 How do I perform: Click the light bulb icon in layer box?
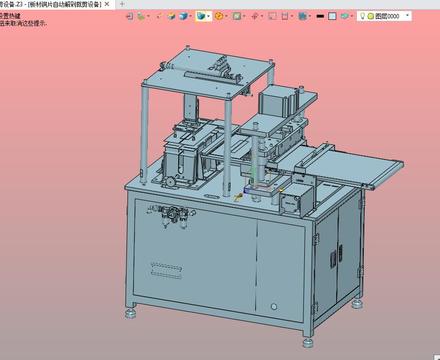click(x=362, y=16)
